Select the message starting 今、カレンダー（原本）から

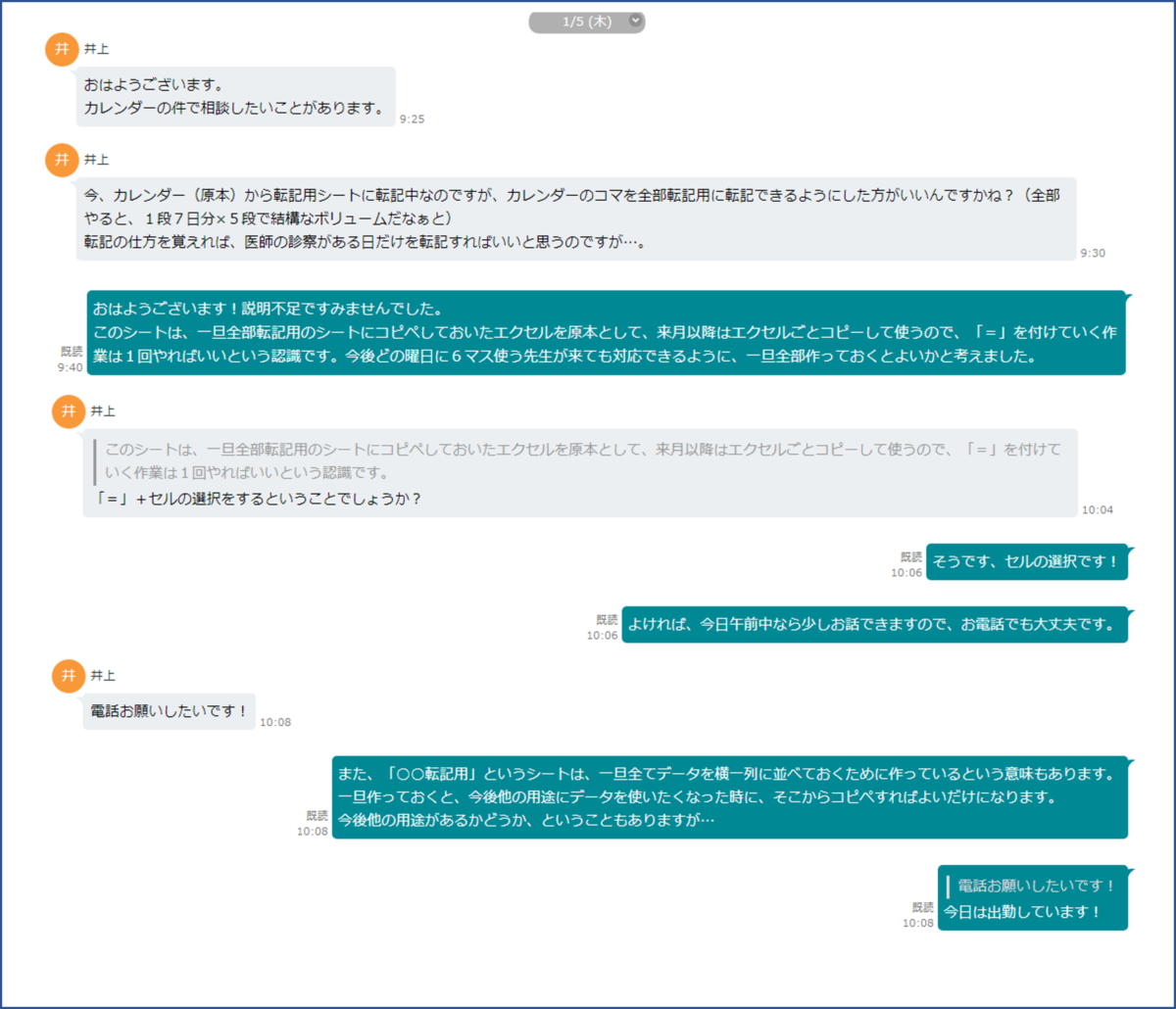point(576,218)
